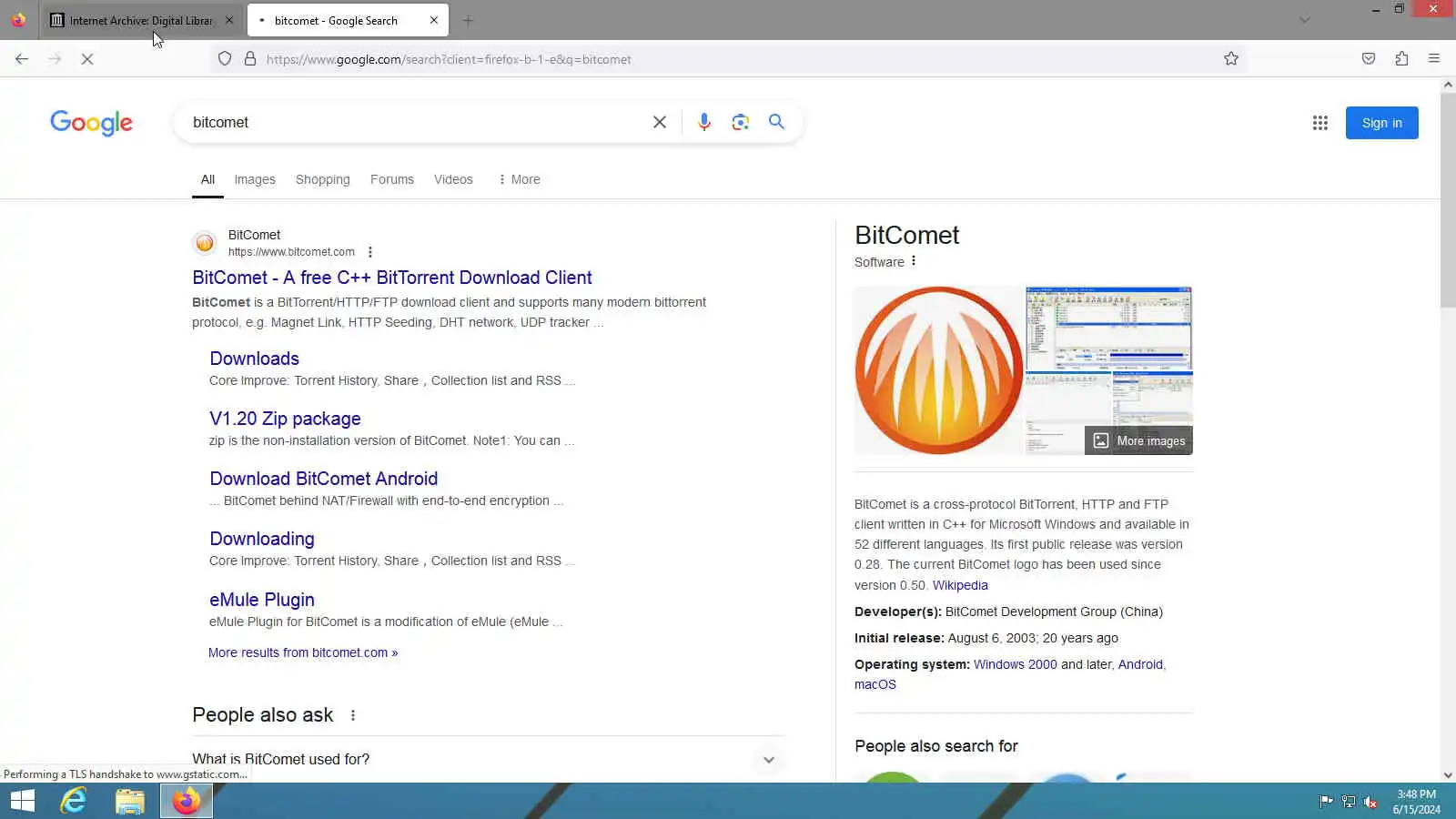
Task: Launch Internet Explorer from the taskbar
Action: (x=73, y=801)
